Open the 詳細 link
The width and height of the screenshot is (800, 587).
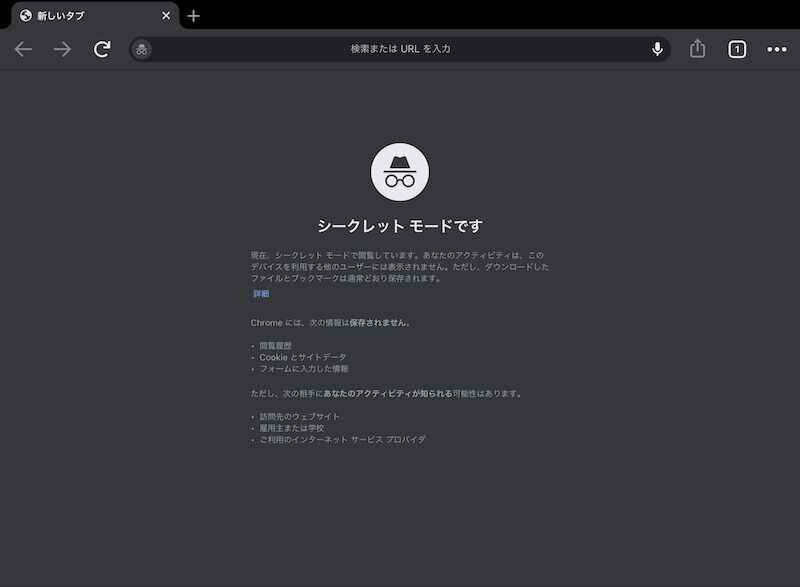tap(261, 294)
